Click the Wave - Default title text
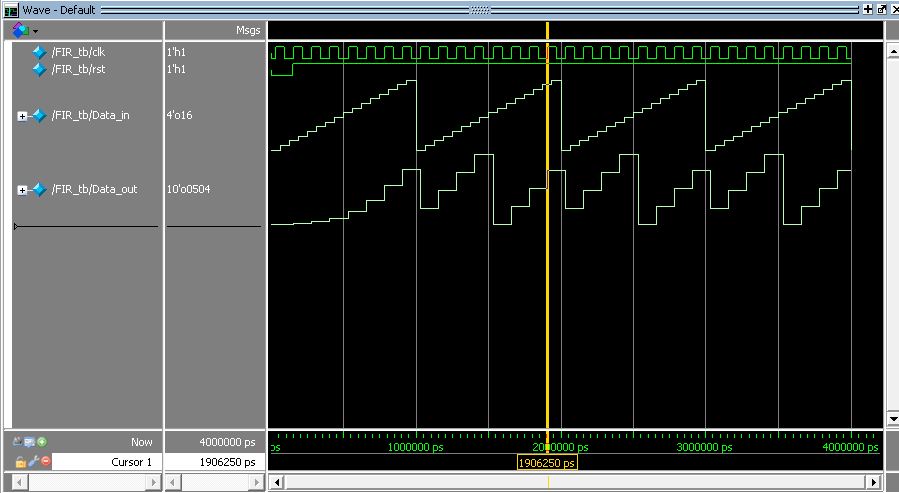 pos(58,10)
